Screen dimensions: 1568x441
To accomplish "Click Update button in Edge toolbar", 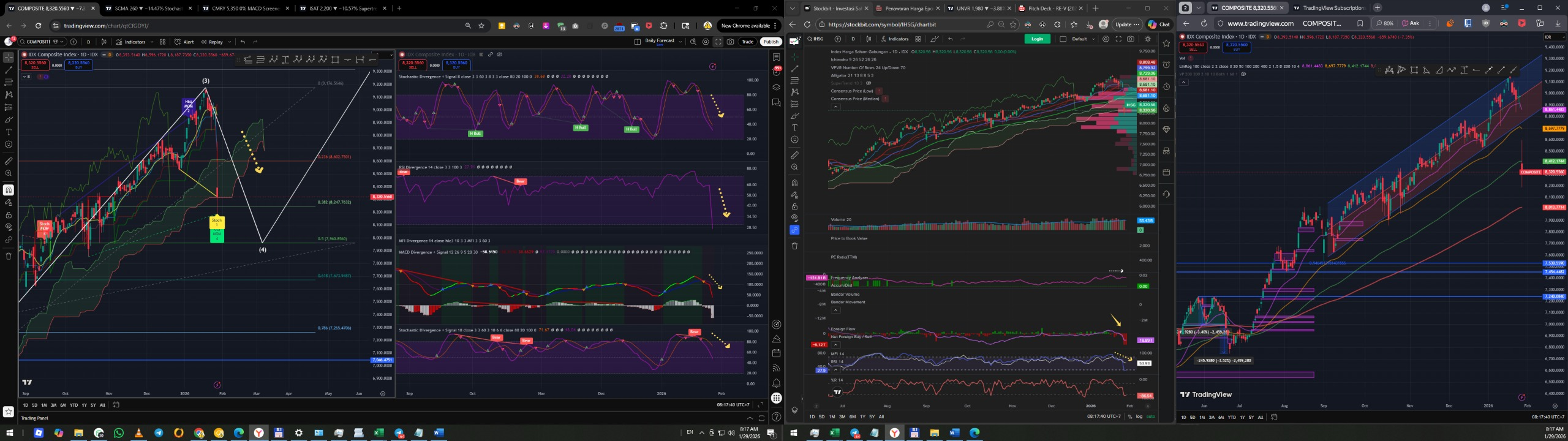I will (x=1127, y=24).
